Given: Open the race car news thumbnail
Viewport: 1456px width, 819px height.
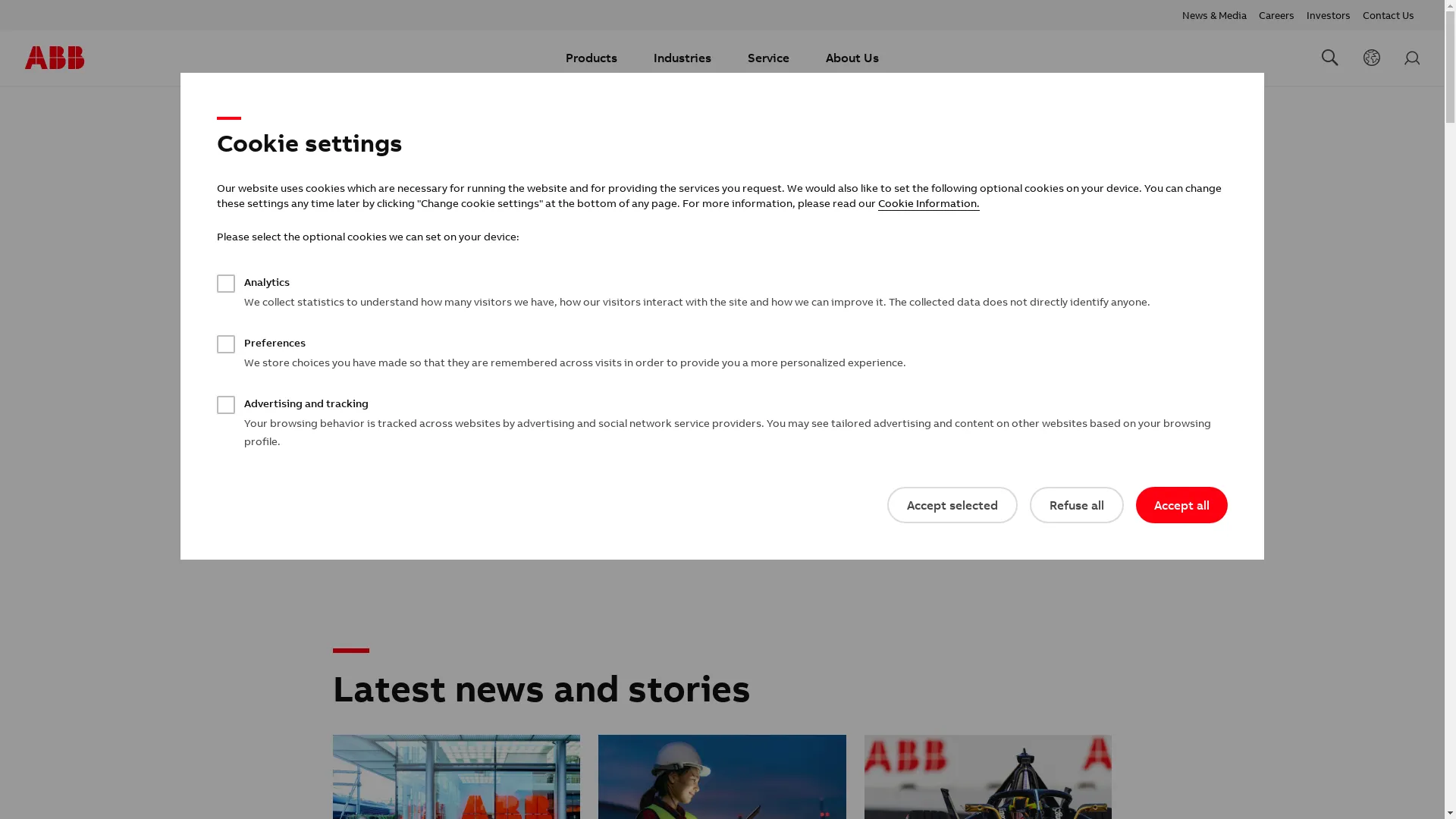Looking at the screenshot, I should coord(987,777).
